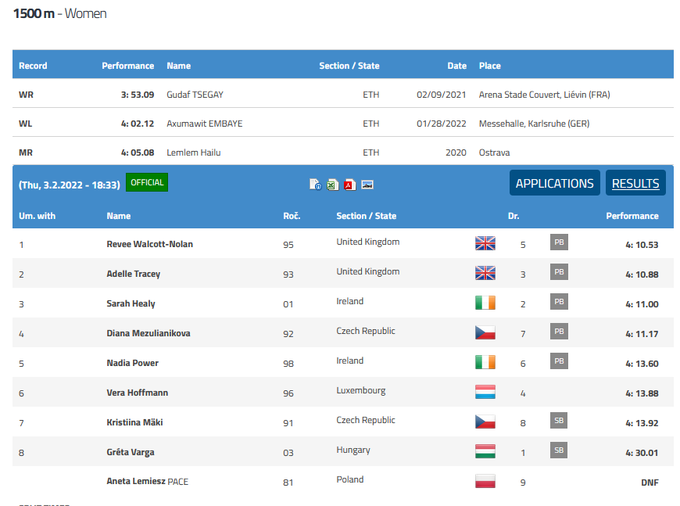680x506 pixels.
Task: Click the record date 02/09/2021
Action: [441, 95]
